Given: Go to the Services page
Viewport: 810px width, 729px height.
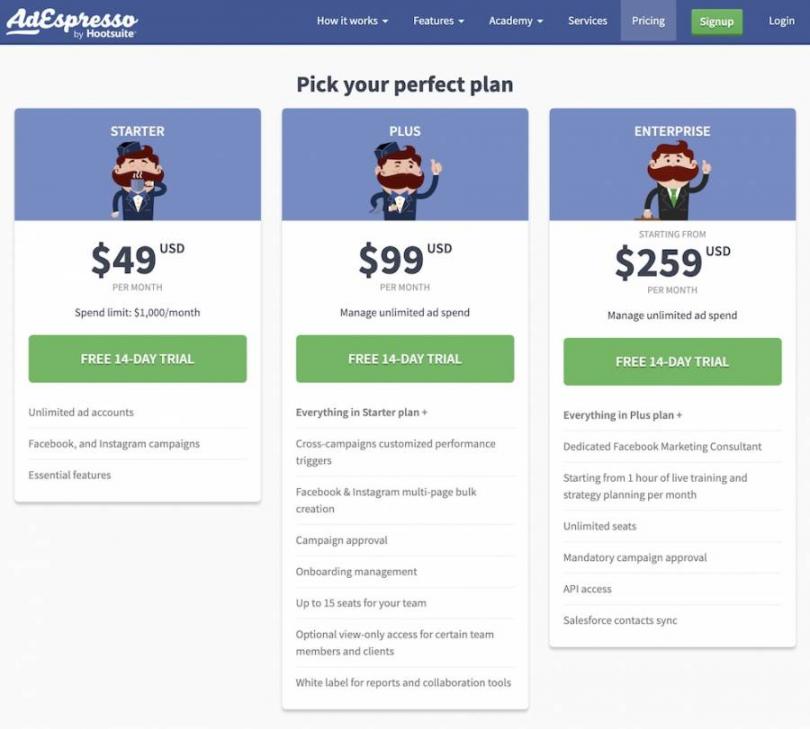Looking at the screenshot, I should [587, 21].
